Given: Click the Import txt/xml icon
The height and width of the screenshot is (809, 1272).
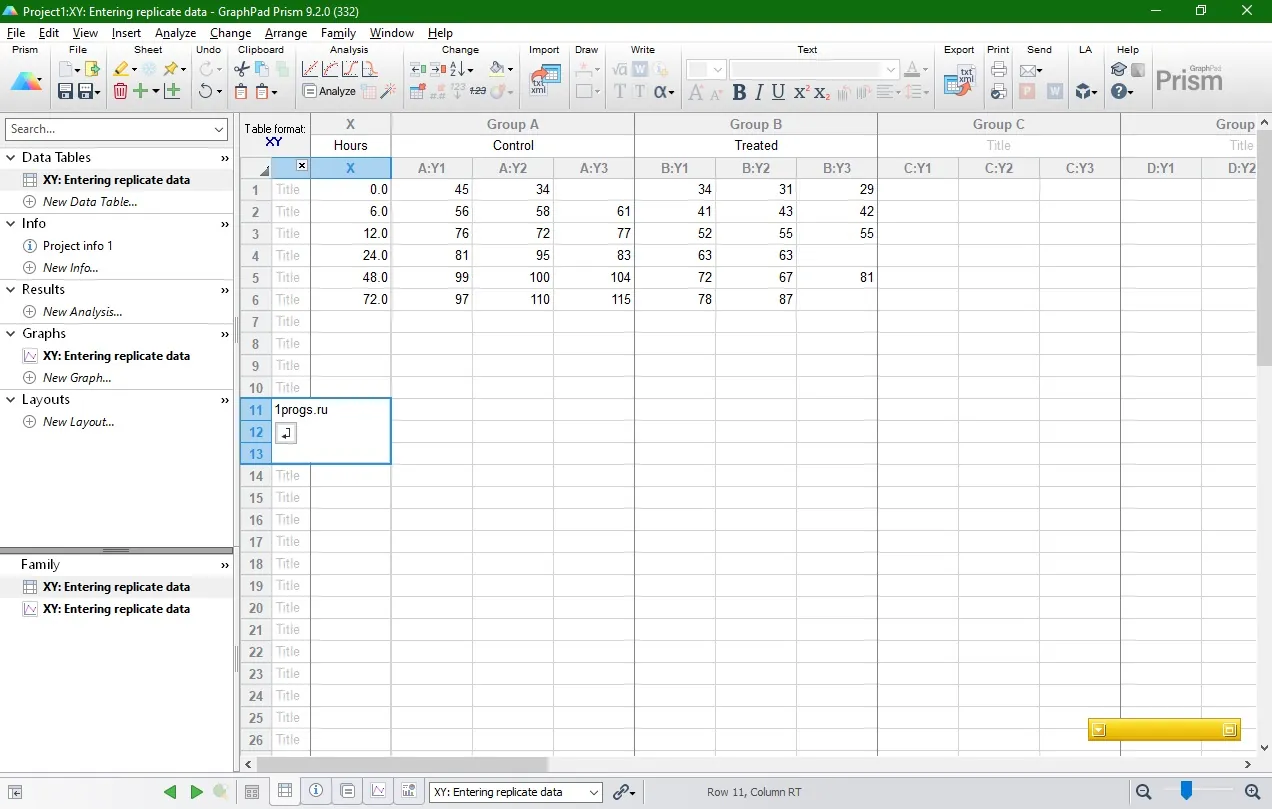Looking at the screenshot, I should [x=545, y=80].
